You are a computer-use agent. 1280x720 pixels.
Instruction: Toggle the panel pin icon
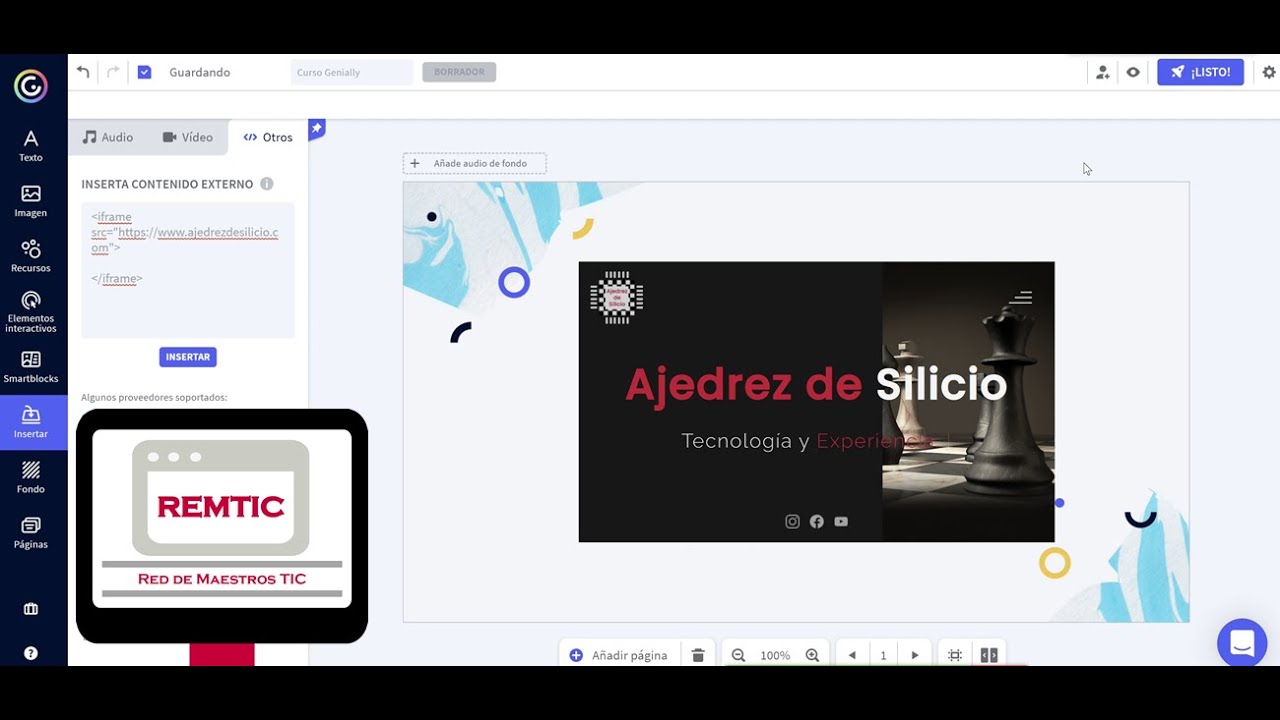pos(316,129)
